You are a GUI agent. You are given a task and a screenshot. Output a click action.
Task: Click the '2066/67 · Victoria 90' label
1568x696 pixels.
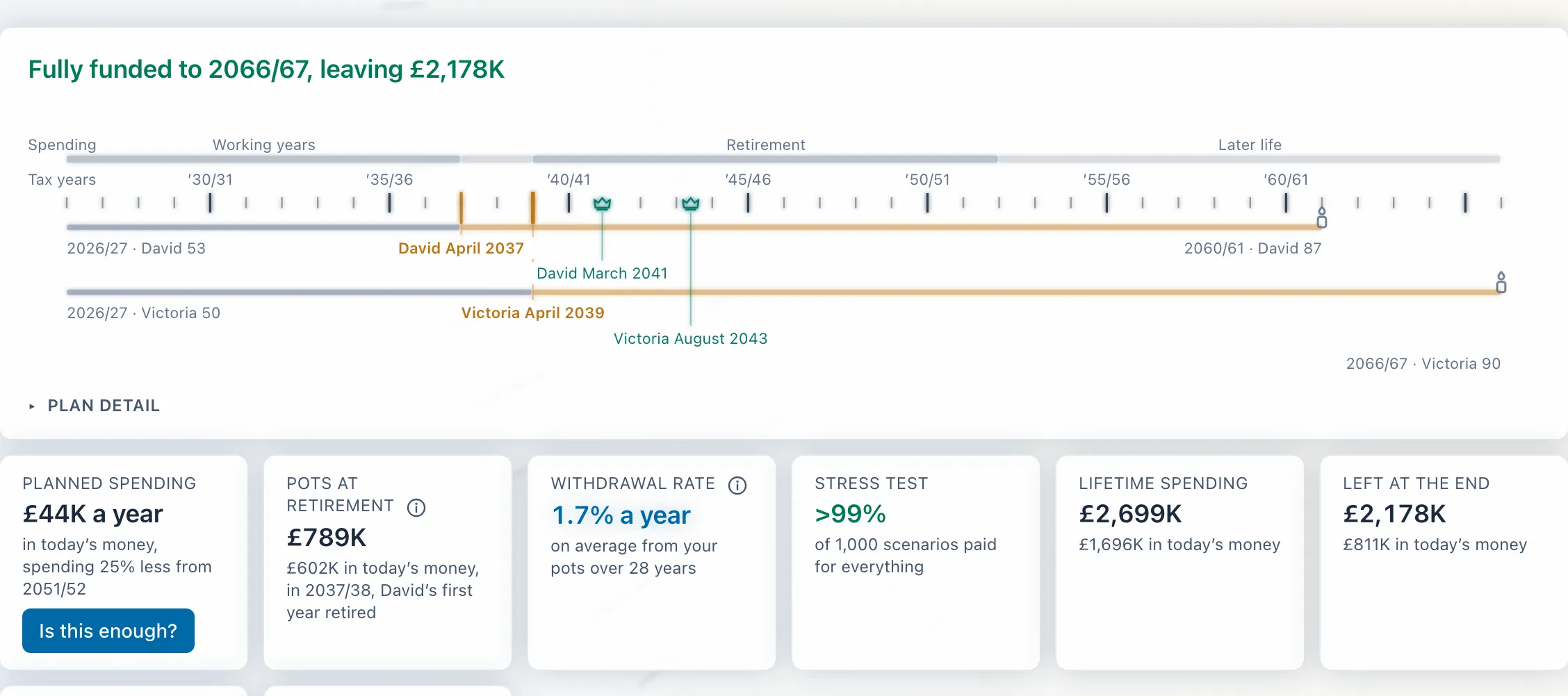click(x=1423, y=363)
